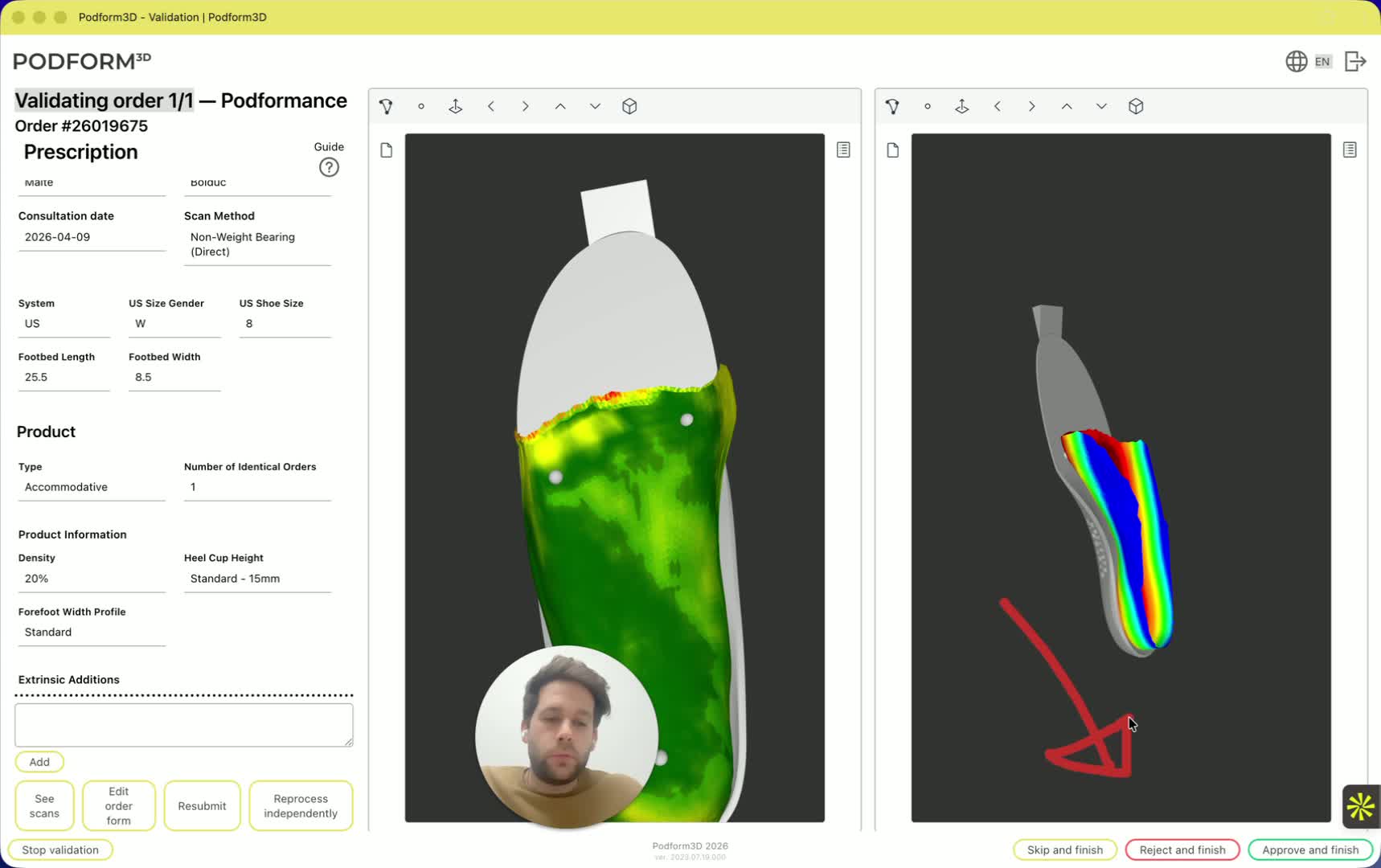Click the Podform3D logo
The height and width of the screenshot is (868, 1381).
(82, 61)
